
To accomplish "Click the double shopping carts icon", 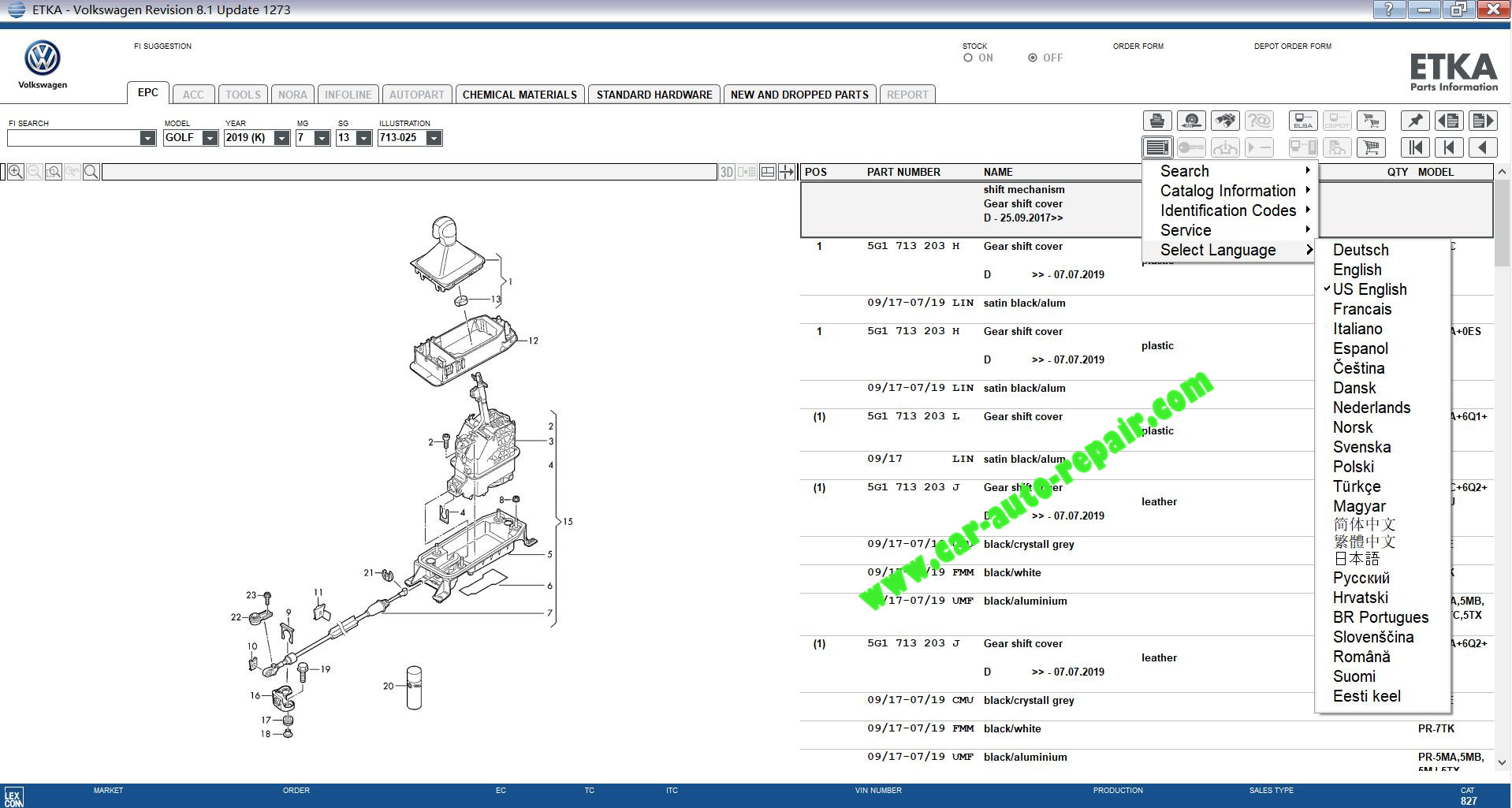I will (1372, 121).
